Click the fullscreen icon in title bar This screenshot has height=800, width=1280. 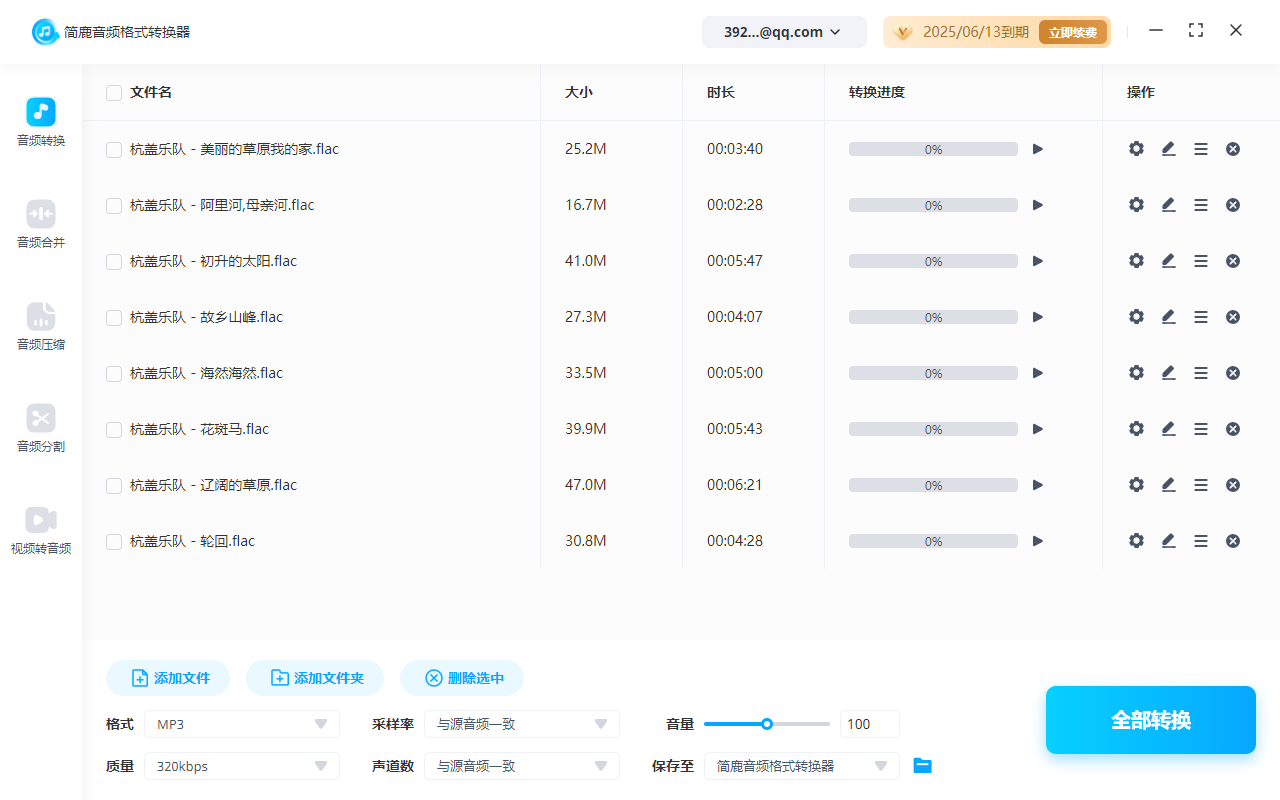tap(1196, 30)
